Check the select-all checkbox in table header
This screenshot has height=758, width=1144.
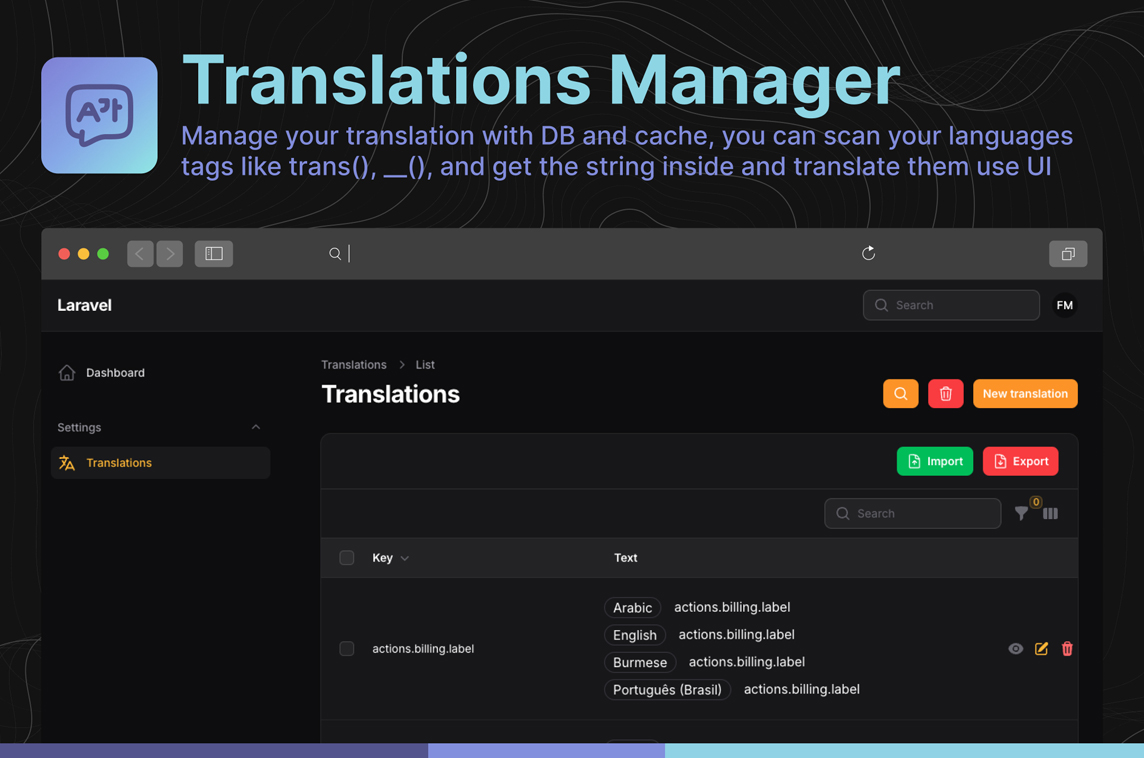(347, 558)
